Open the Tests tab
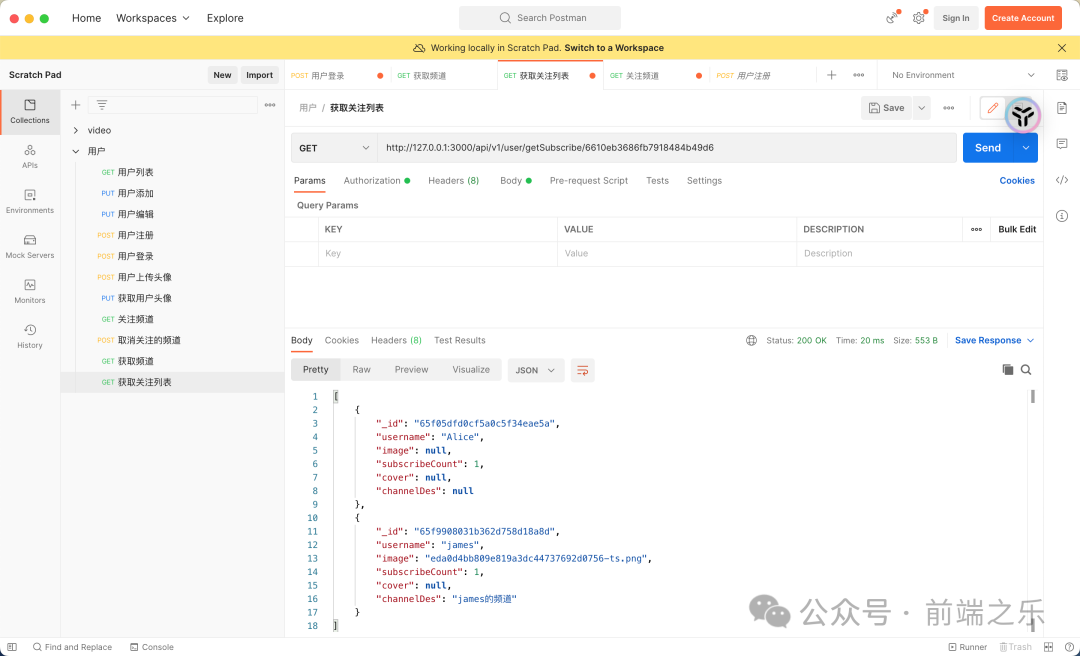The image size is (1080, 656). tap(657, 181)
